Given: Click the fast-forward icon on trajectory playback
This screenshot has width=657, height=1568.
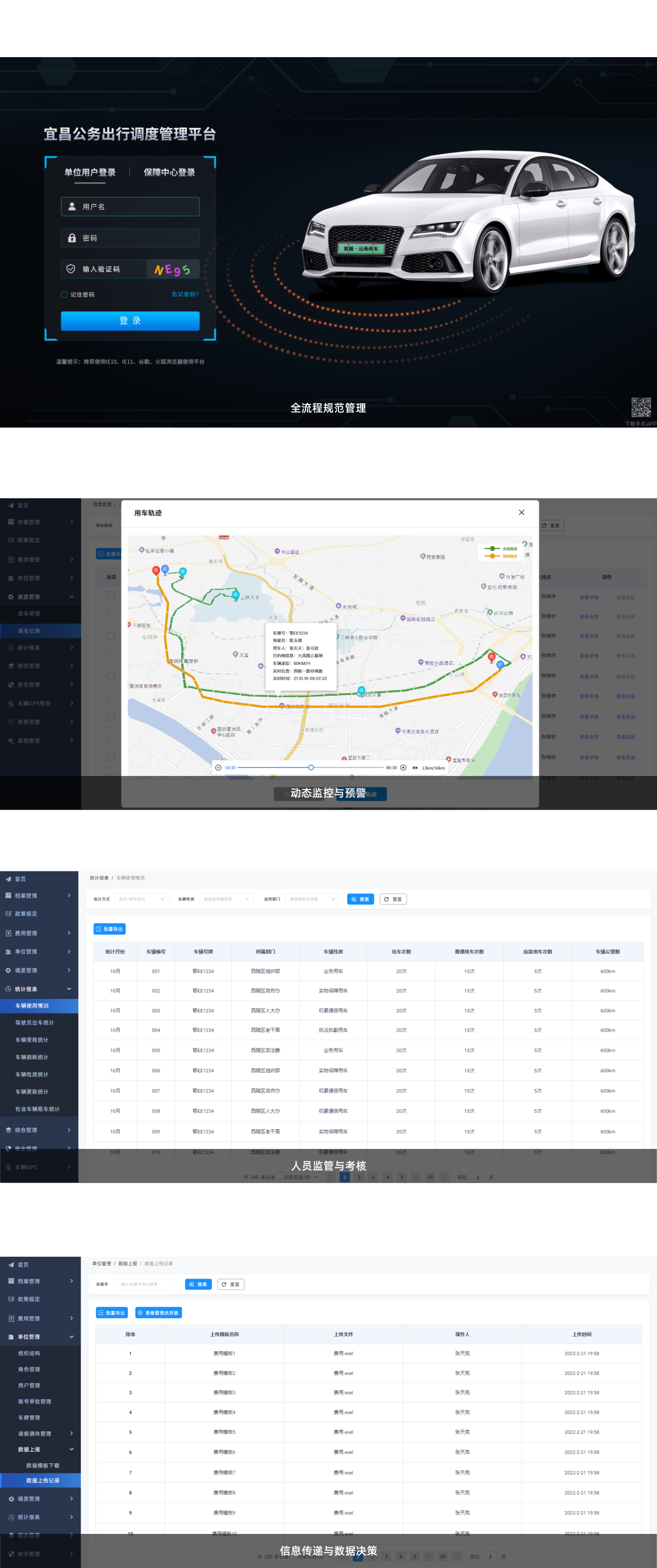Looking at the screenshot, I should point(415,767).
